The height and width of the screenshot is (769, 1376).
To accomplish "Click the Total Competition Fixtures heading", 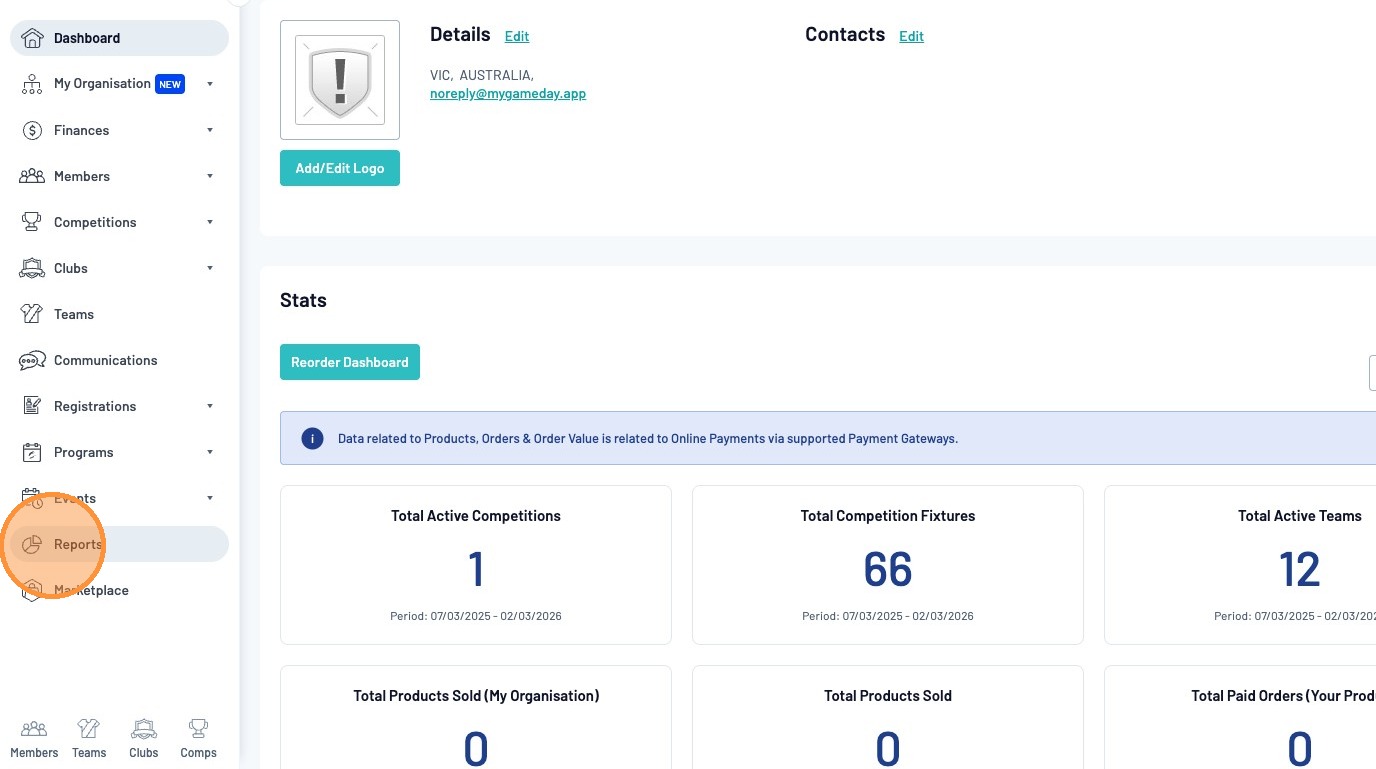I will click(888, 516).
